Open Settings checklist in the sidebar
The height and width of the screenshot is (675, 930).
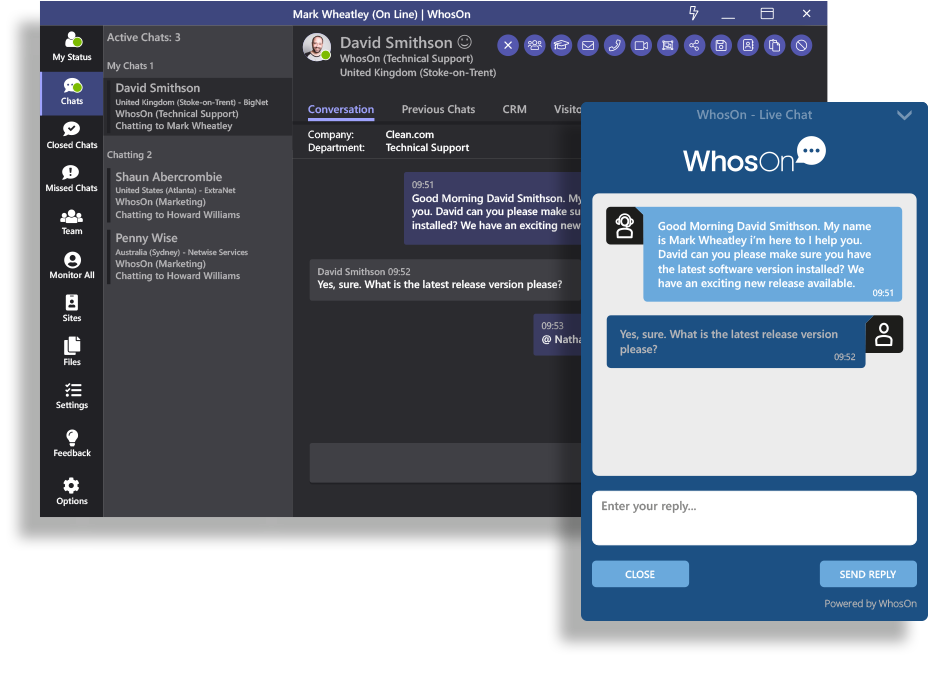72,396
